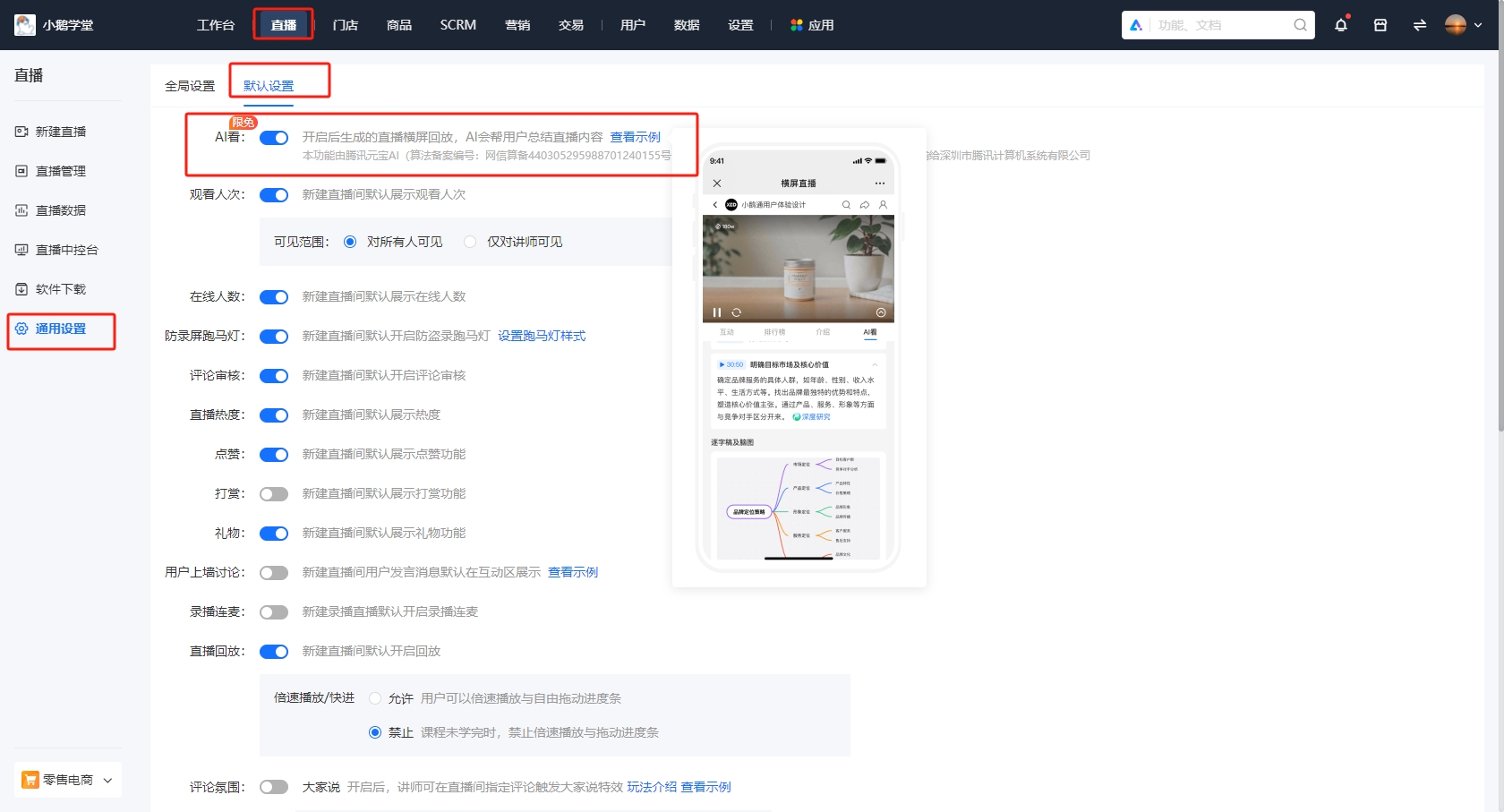1504x812 pixels.
Task: Enable the 打赏 toggle
Action: (274, 493)
